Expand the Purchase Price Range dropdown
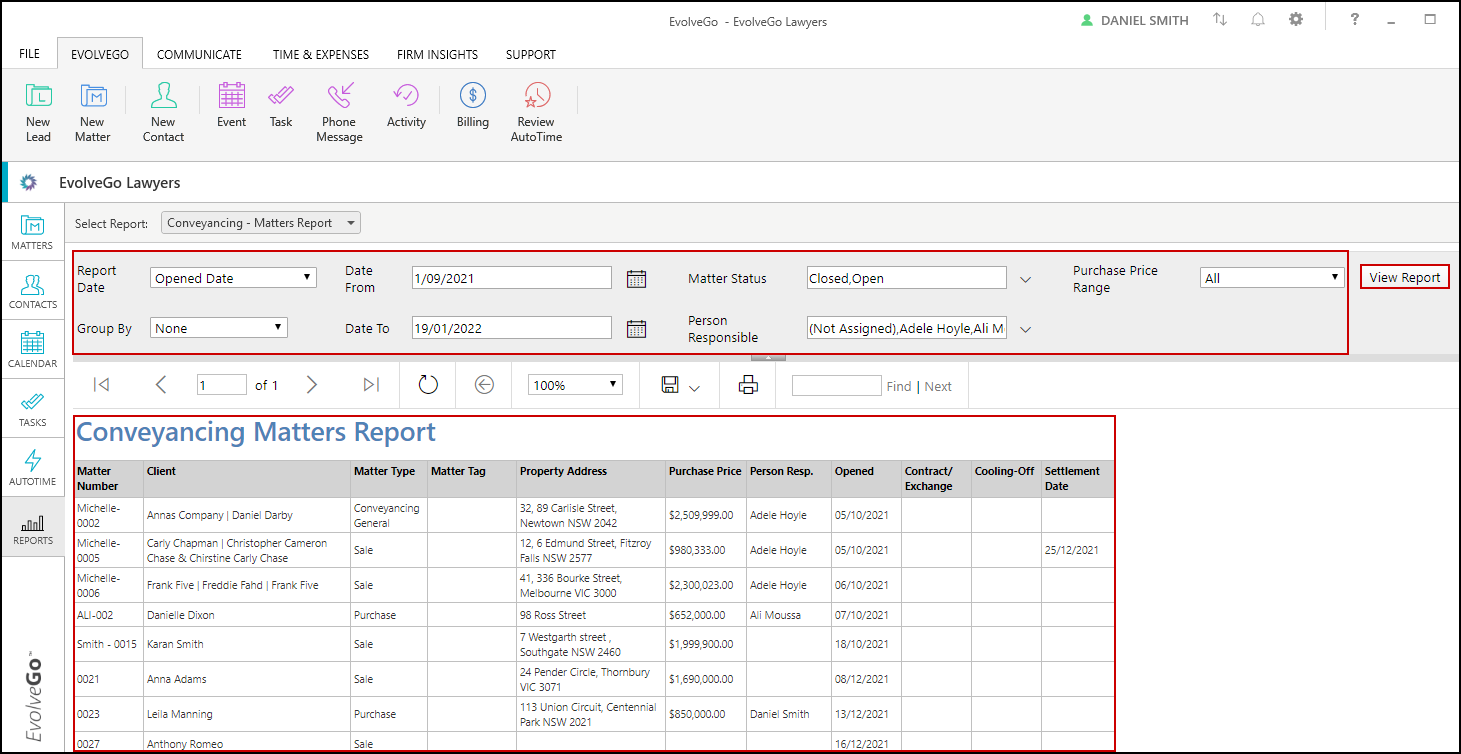1461x754 pixels. point(1272,278)
